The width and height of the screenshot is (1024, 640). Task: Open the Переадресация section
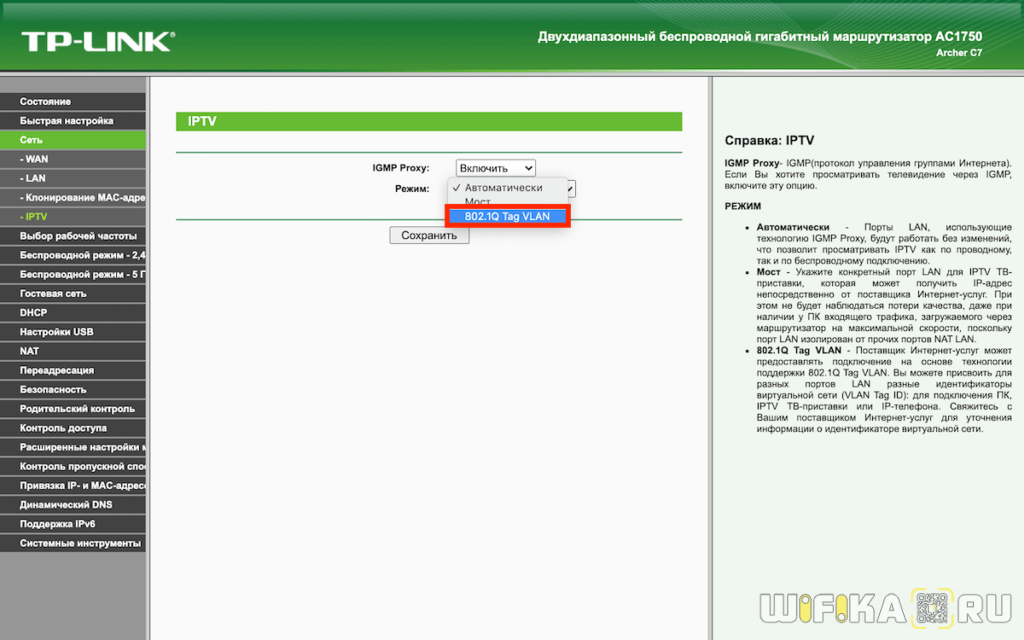72,370
